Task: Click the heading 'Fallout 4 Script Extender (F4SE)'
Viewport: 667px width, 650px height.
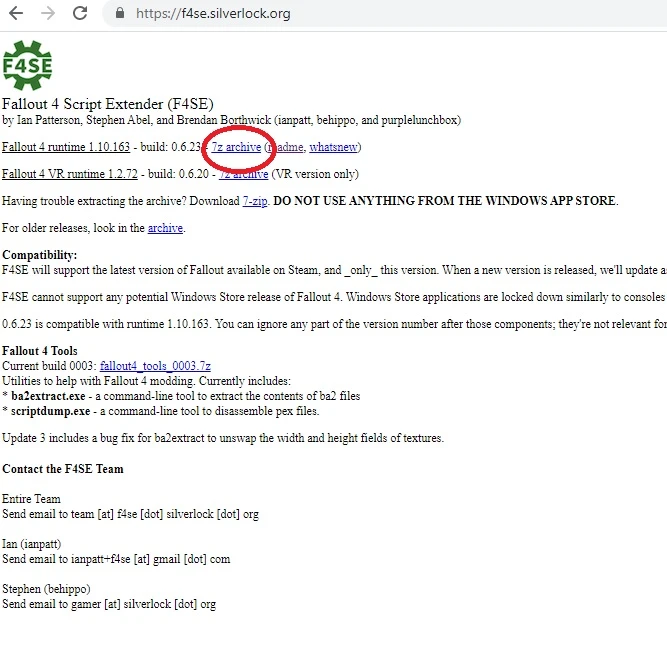Action: click(108, 104)
